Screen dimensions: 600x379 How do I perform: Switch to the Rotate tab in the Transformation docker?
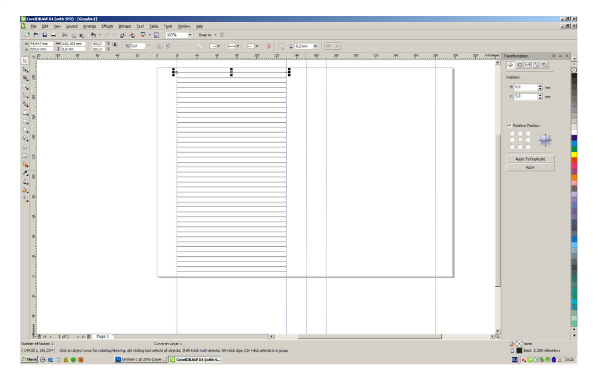(x=519, y=65)
